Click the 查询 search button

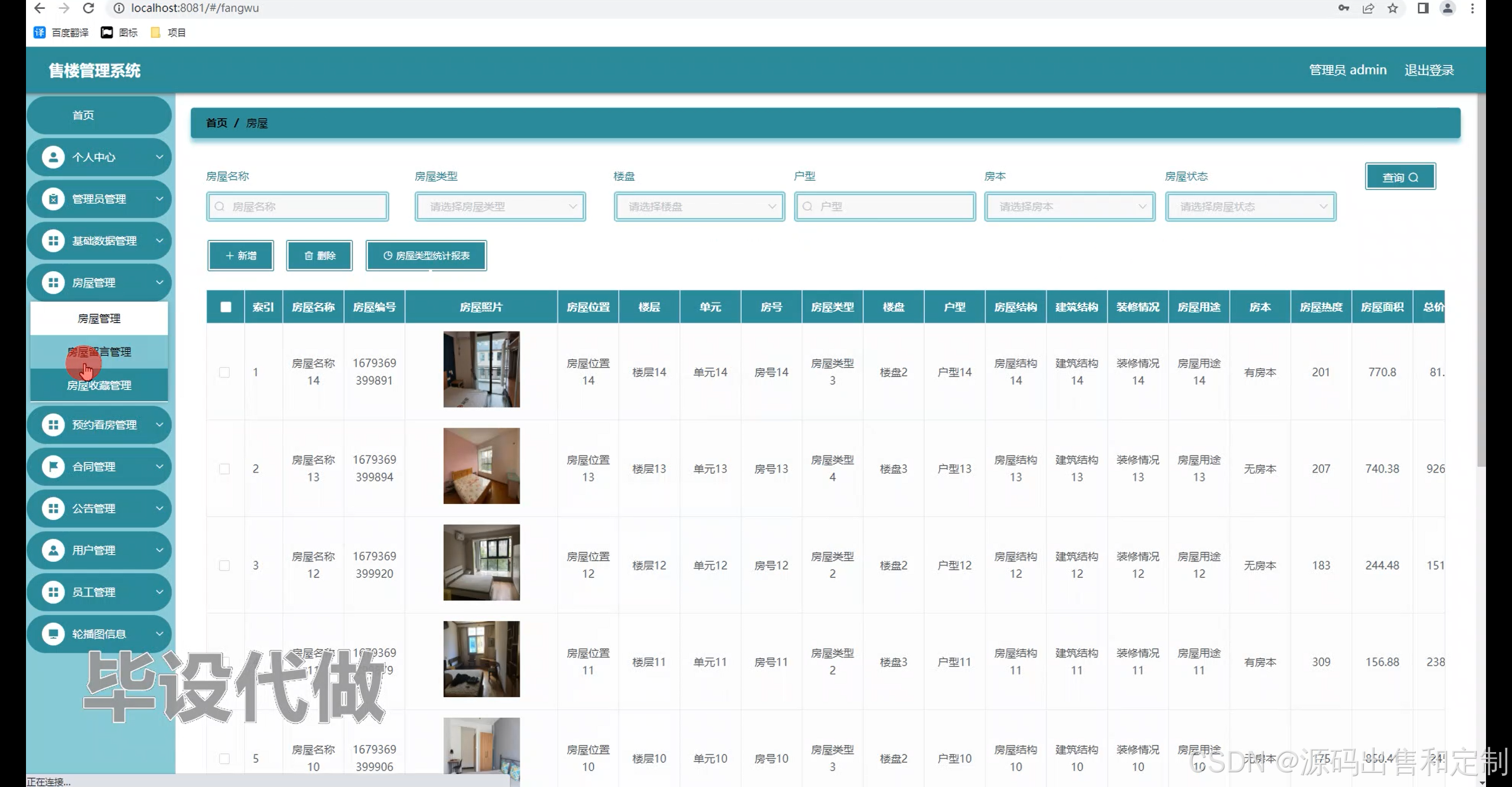1400,177
